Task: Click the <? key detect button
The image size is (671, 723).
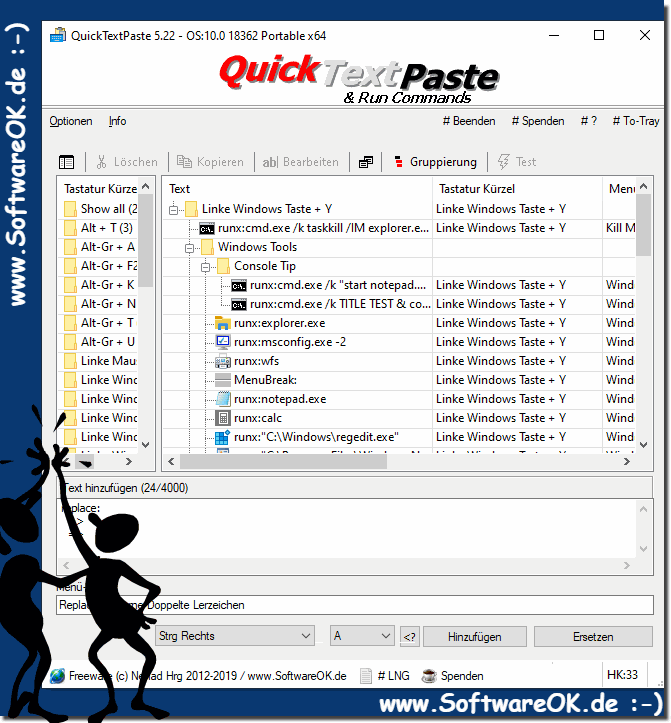Action: [x=410, y=637]
